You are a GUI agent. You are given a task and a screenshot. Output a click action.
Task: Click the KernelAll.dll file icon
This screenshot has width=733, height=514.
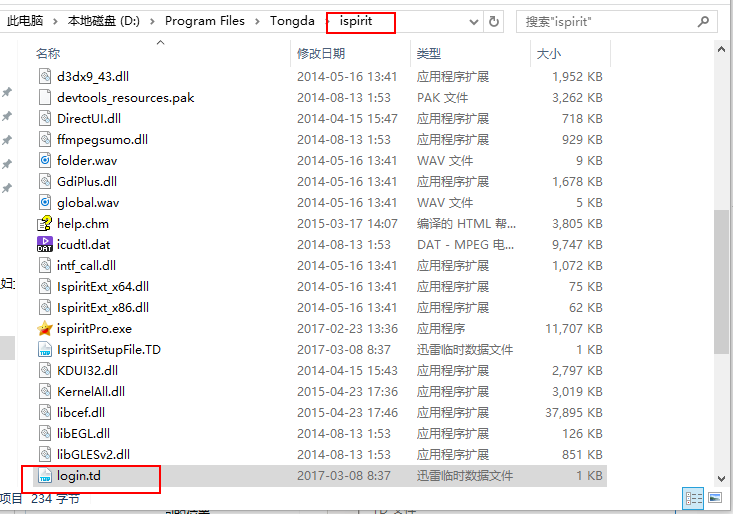(x=45, y=392)
